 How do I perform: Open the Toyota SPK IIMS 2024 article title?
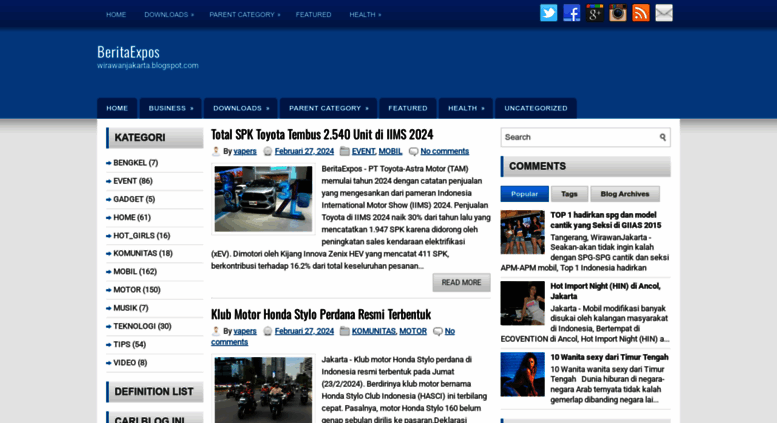(x=322, y=134)
